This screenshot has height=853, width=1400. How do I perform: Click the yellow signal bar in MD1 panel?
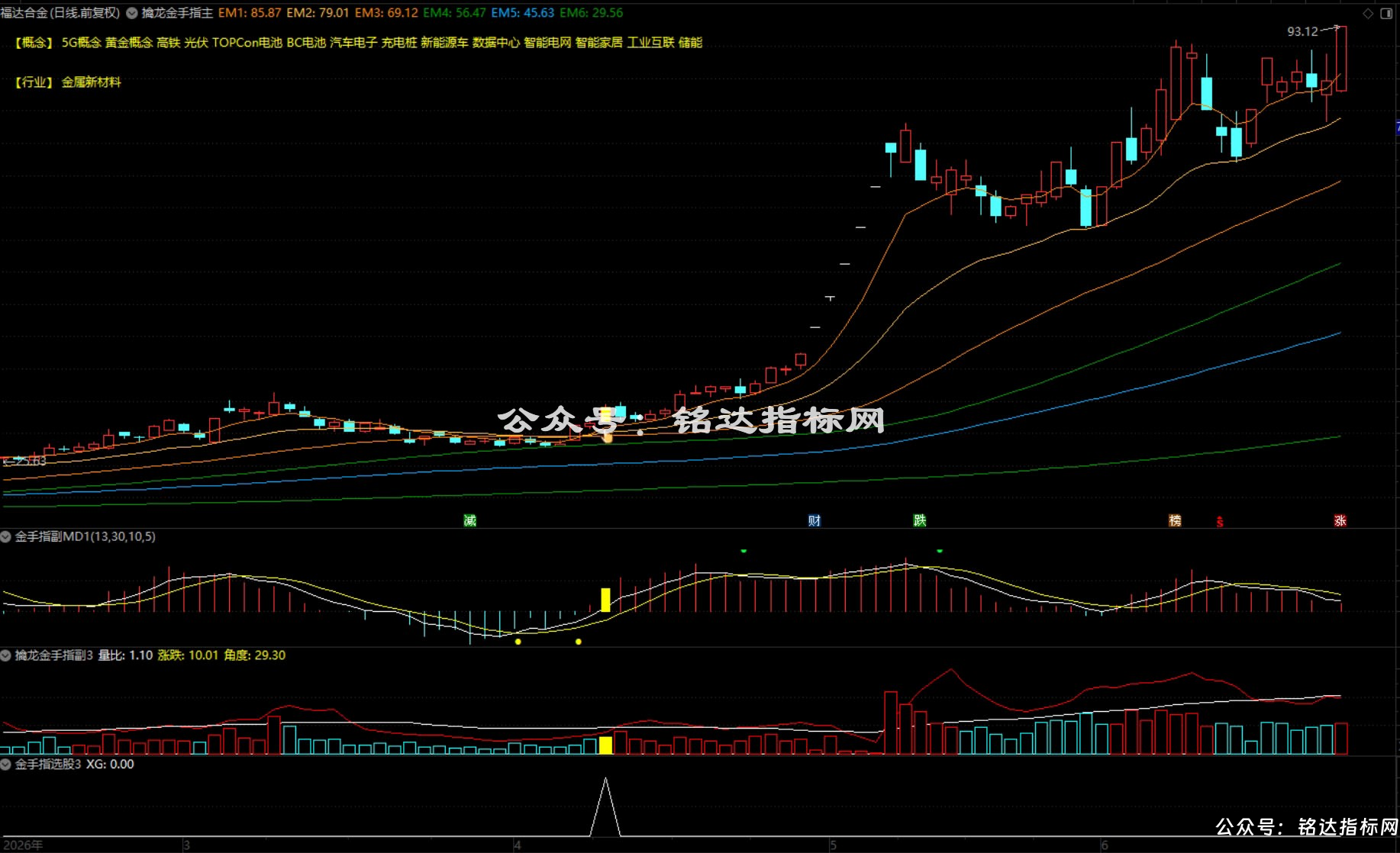(x=605, y=600)
